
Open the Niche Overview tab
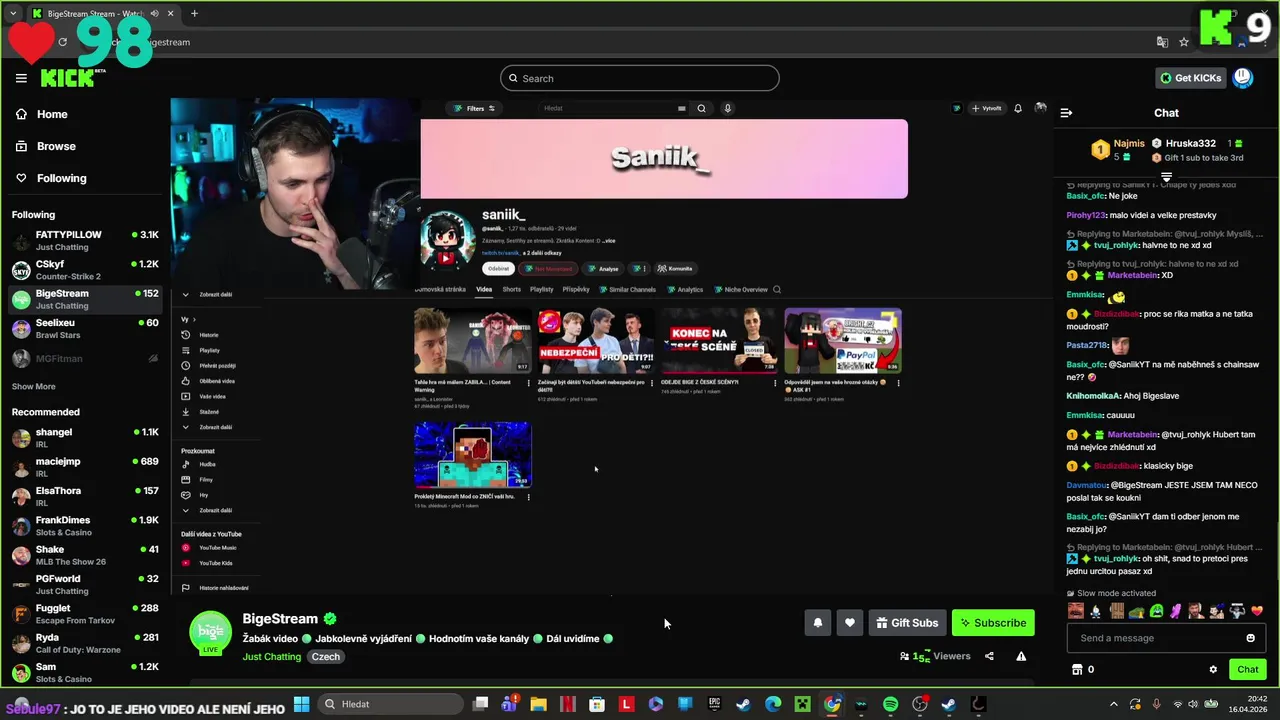pos(741,290)
